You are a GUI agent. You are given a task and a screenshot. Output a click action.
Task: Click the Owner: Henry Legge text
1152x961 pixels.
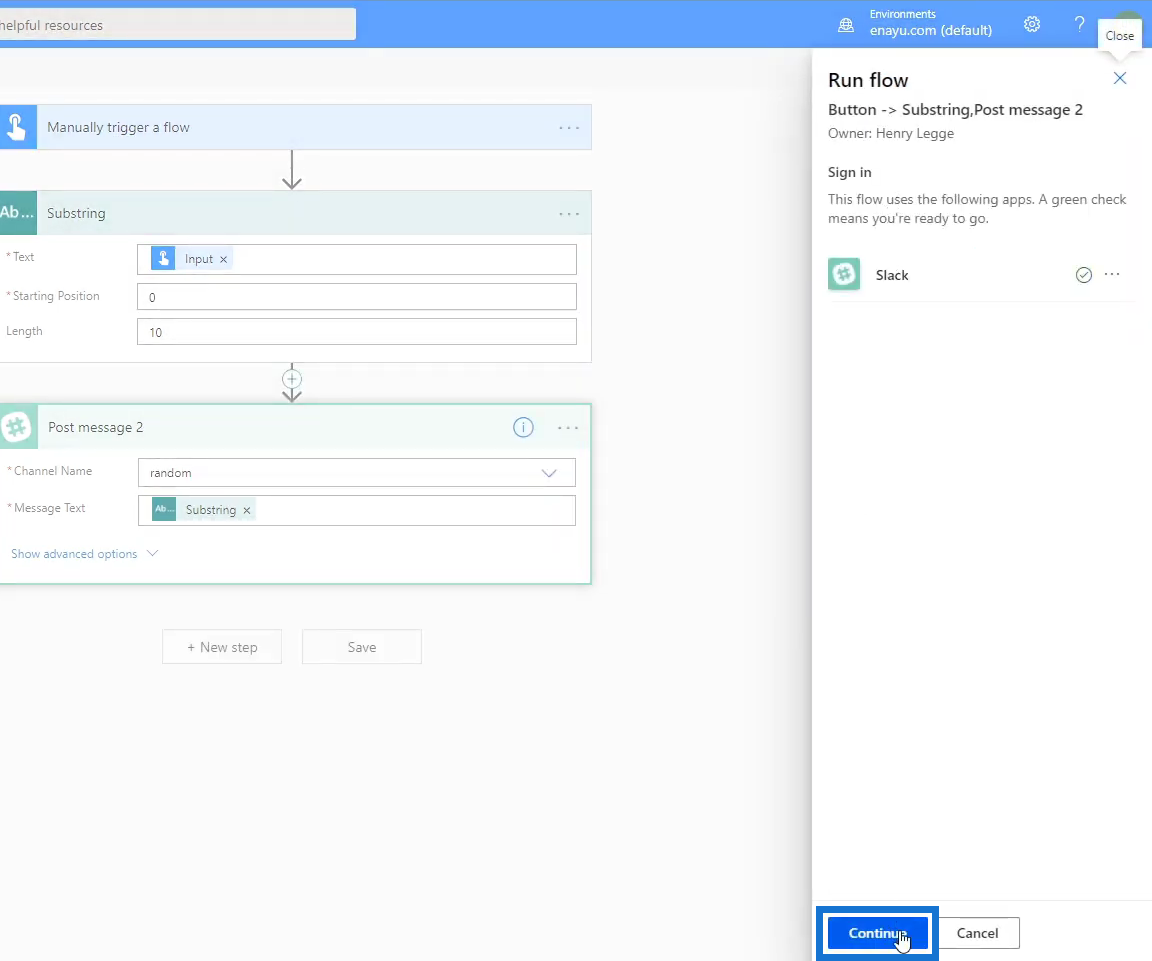click(x=890, y=133)
